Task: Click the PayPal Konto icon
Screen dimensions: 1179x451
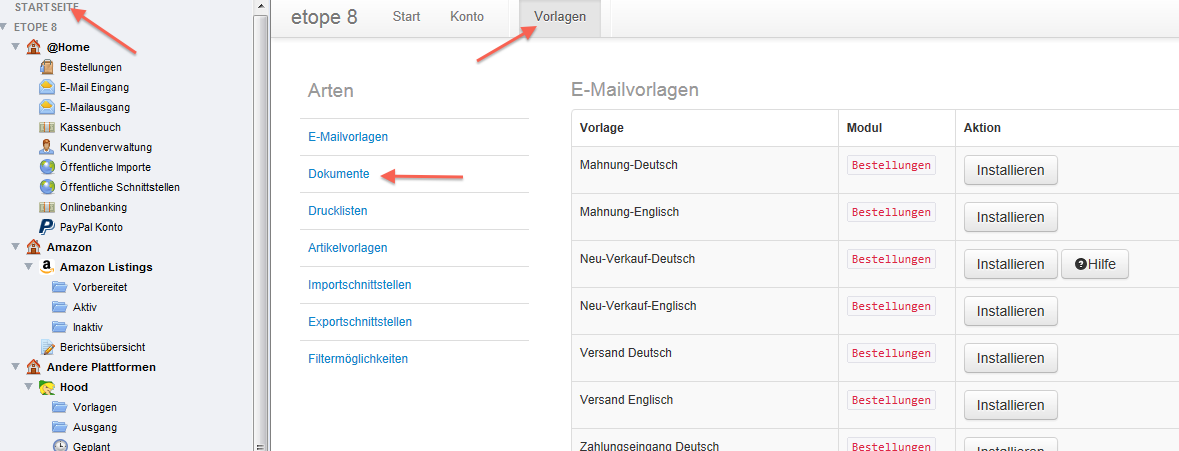Action: coord(47,227)
